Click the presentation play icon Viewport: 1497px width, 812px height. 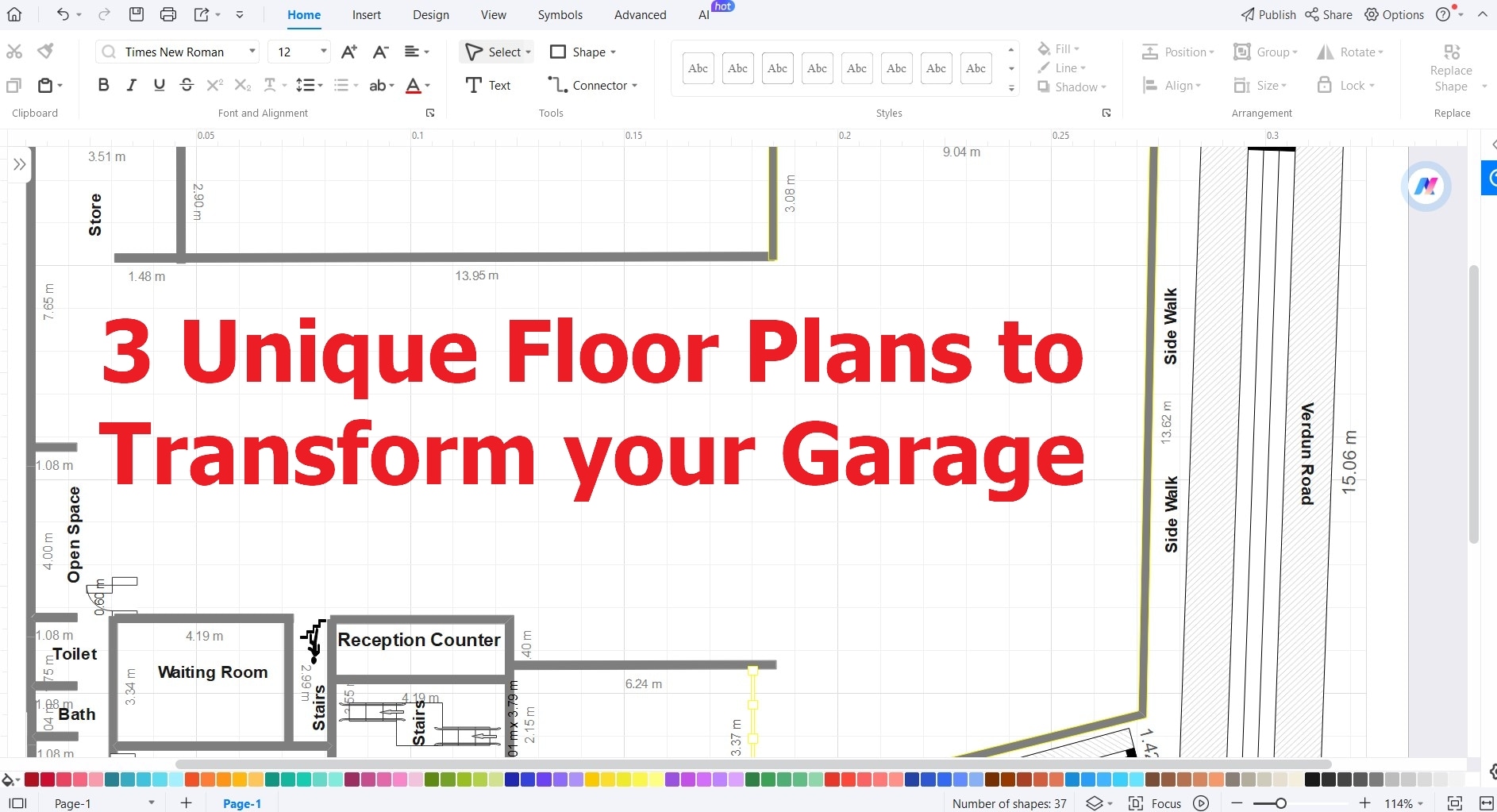(1201, 803)
